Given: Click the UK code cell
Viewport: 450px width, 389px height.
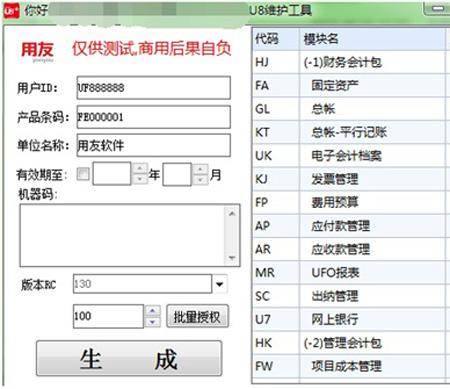Looking at the screenshot, I should click(x=276, y=155).
